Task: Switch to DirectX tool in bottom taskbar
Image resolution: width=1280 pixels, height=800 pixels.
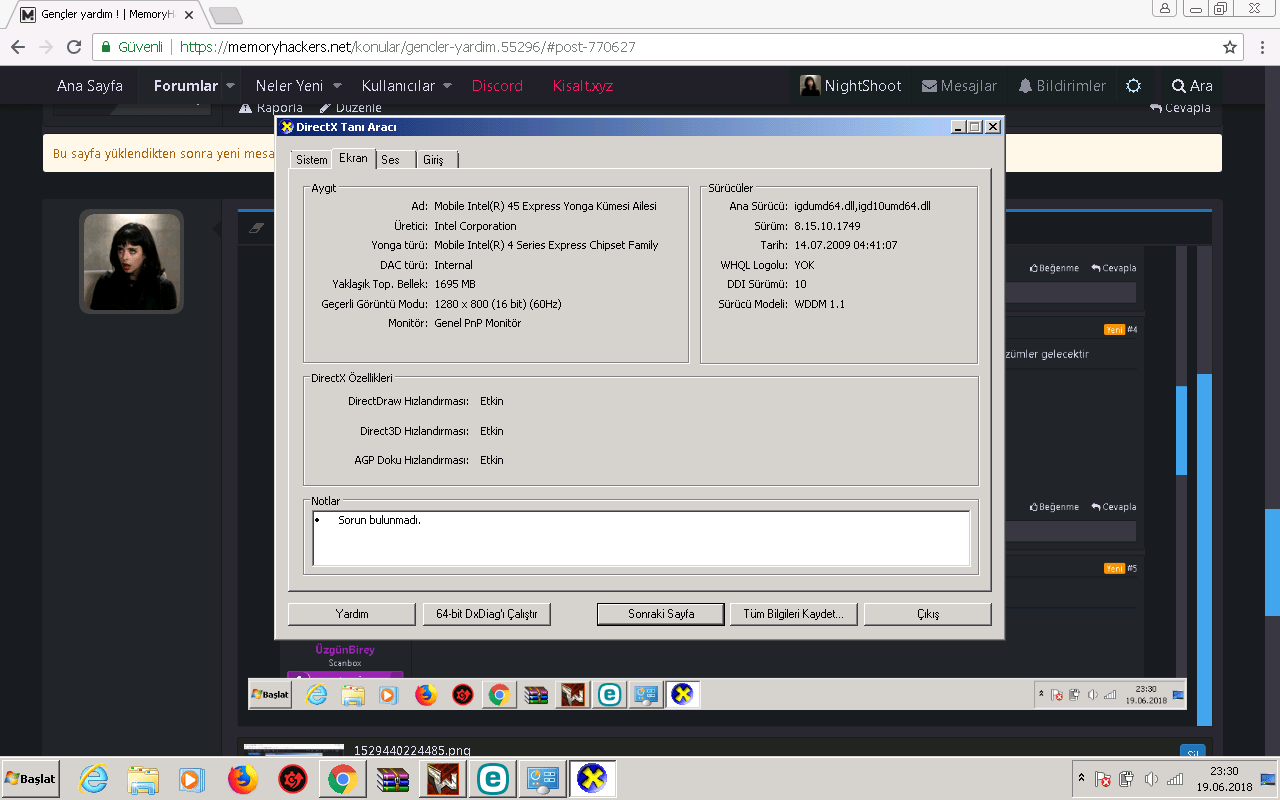Action: click(593, 779)
